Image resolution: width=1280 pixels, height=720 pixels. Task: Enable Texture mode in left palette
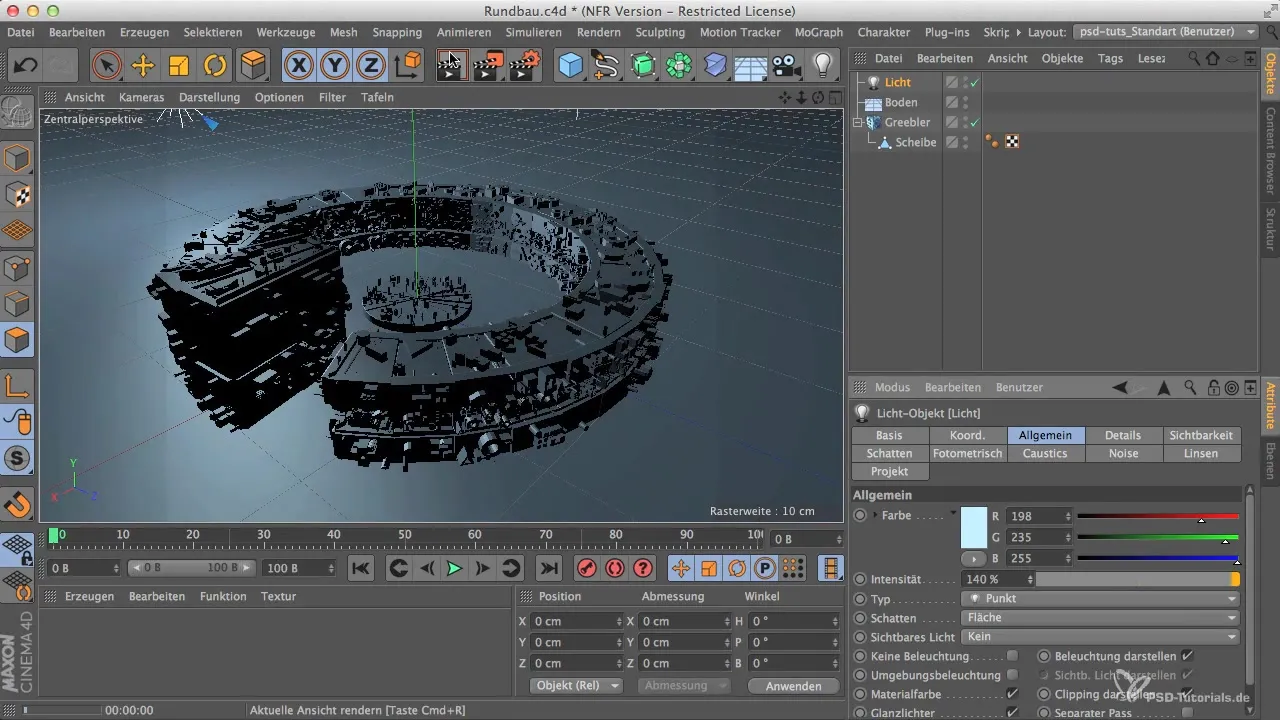click(18, 194)
